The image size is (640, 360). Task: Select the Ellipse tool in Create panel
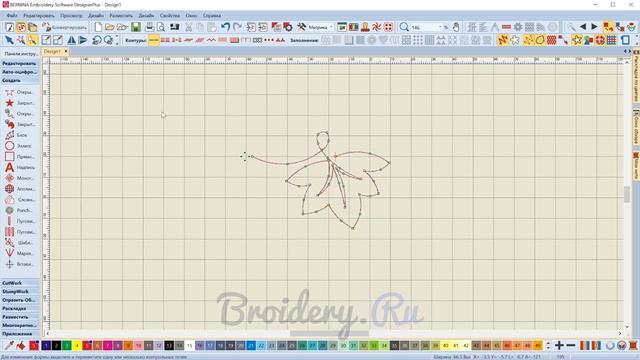pyautogui.click(x=9, y=146)
